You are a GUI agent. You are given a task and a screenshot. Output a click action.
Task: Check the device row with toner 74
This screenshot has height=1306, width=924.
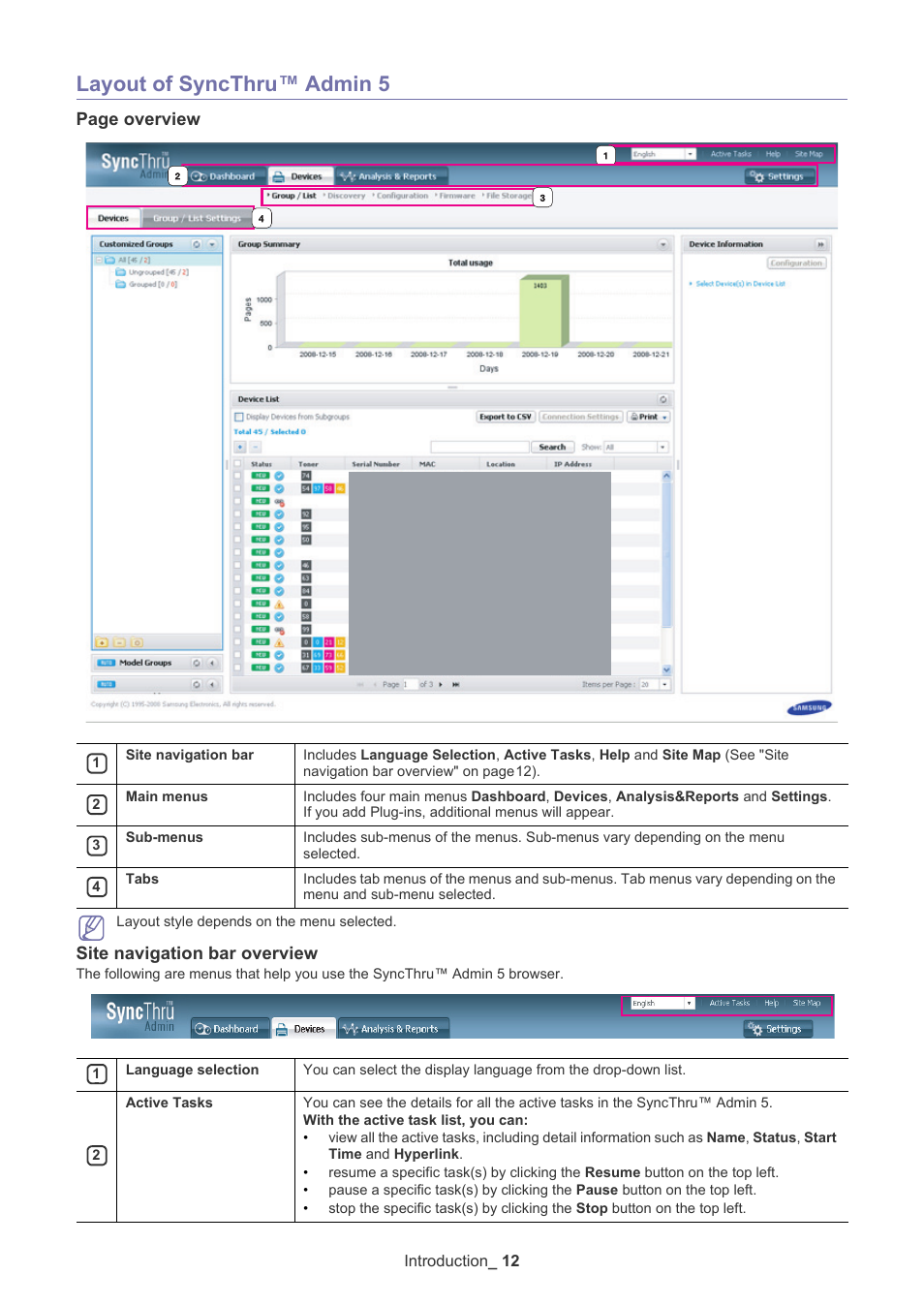pos(238,476)
